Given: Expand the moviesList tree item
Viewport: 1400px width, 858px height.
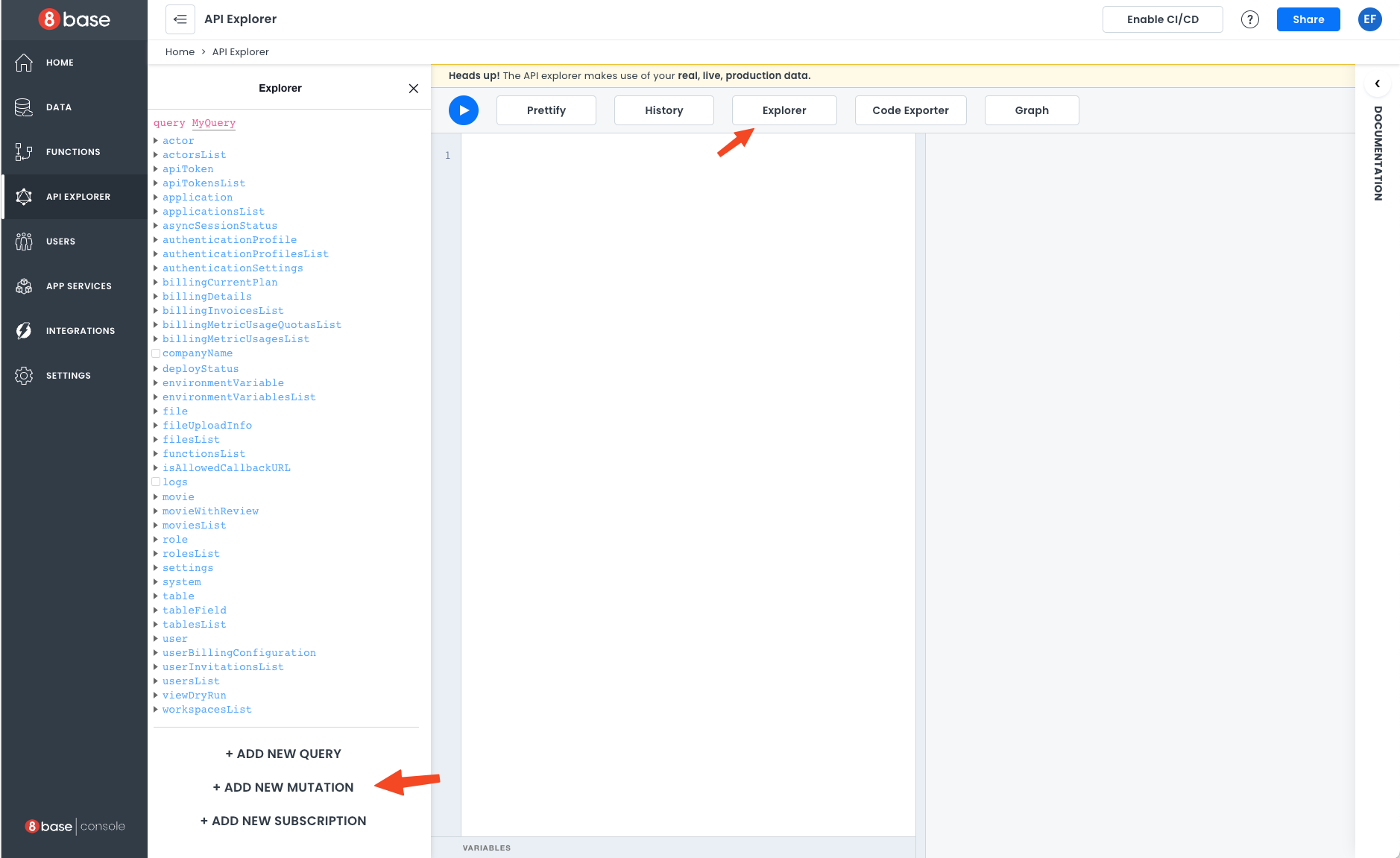Looking at the screenshot, I should (156, 526).
